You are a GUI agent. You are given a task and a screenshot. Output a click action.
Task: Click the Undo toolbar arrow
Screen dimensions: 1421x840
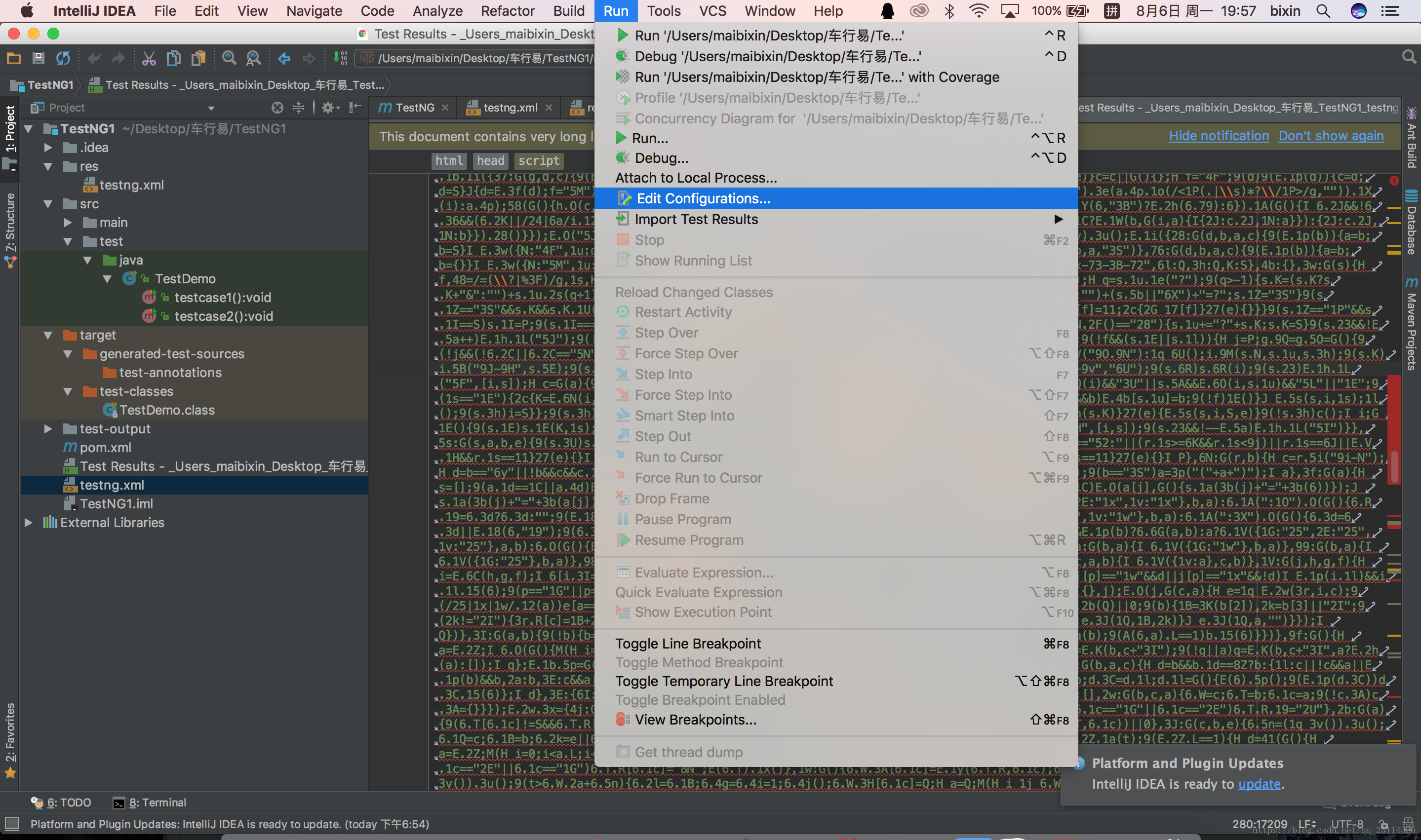pos(94,58)
